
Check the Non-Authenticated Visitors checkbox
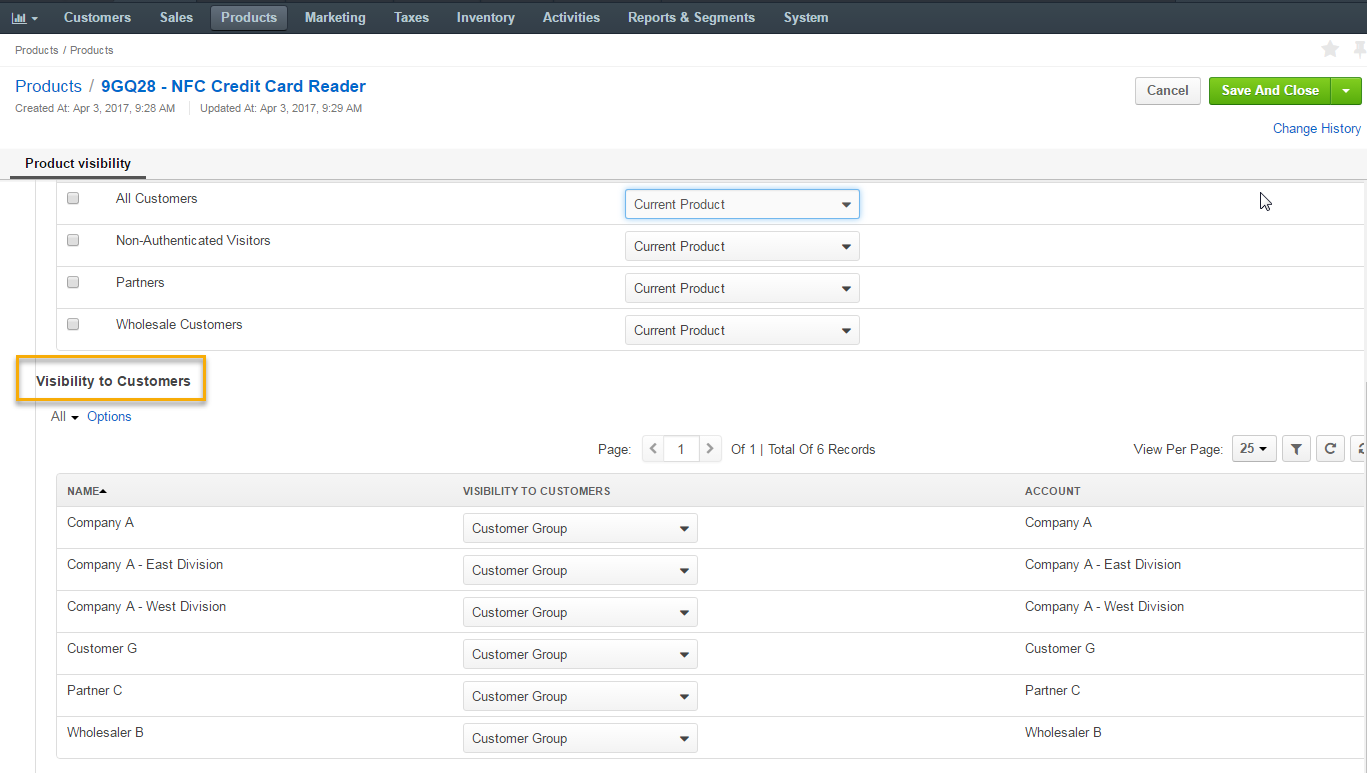tap(73, 240)
